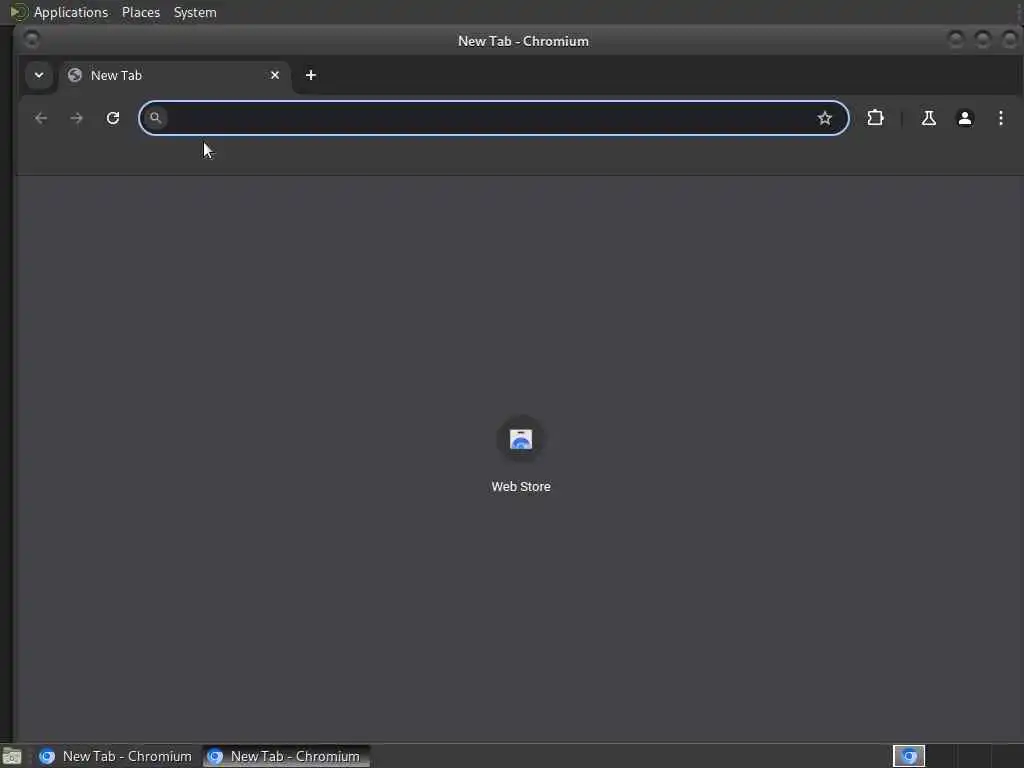Minimize the Chromium window
The width and height of the screenshot is (1024, 768).
click(x=955, y=40)
